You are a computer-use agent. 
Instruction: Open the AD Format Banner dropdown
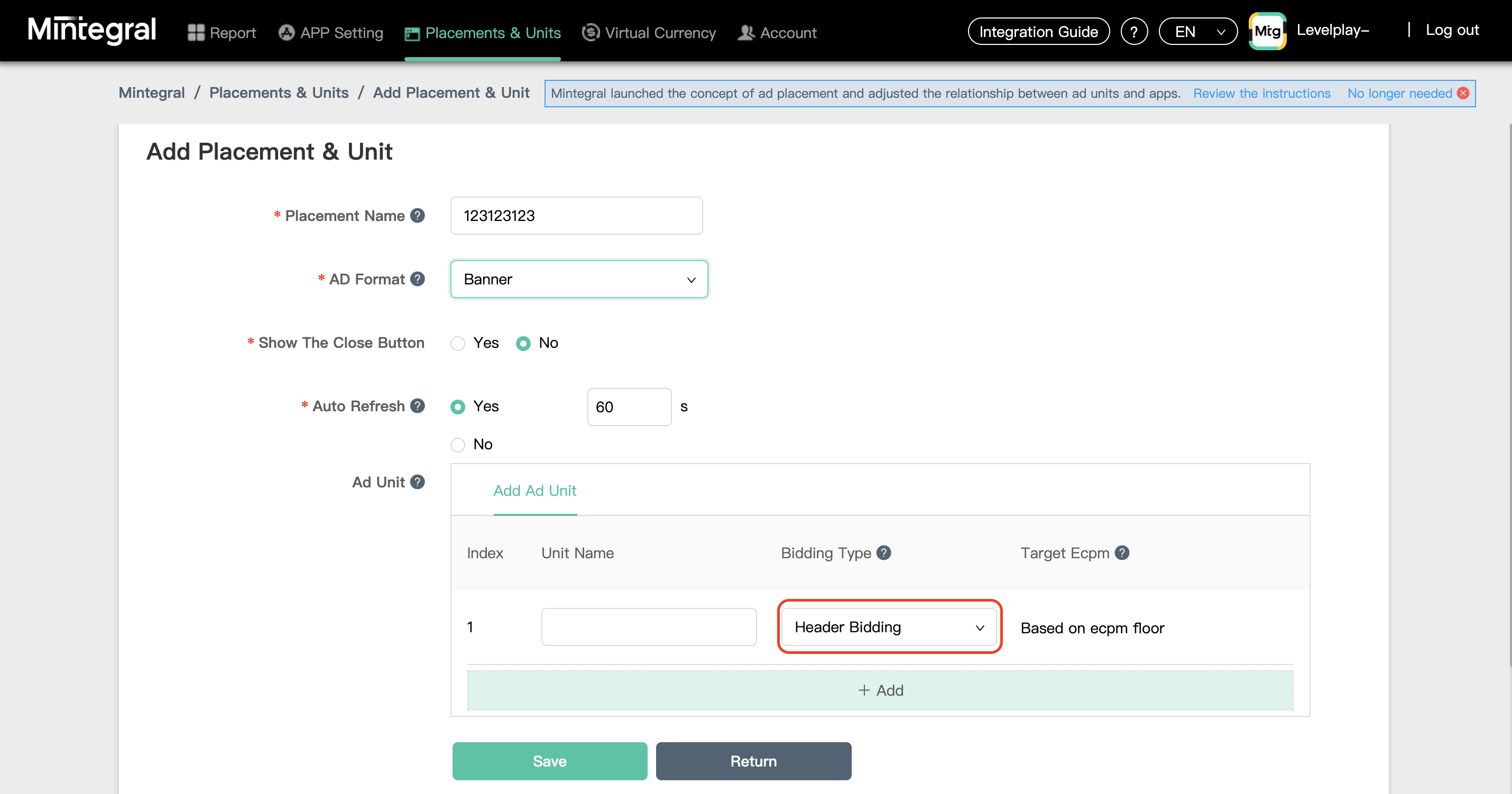[579, 279]
